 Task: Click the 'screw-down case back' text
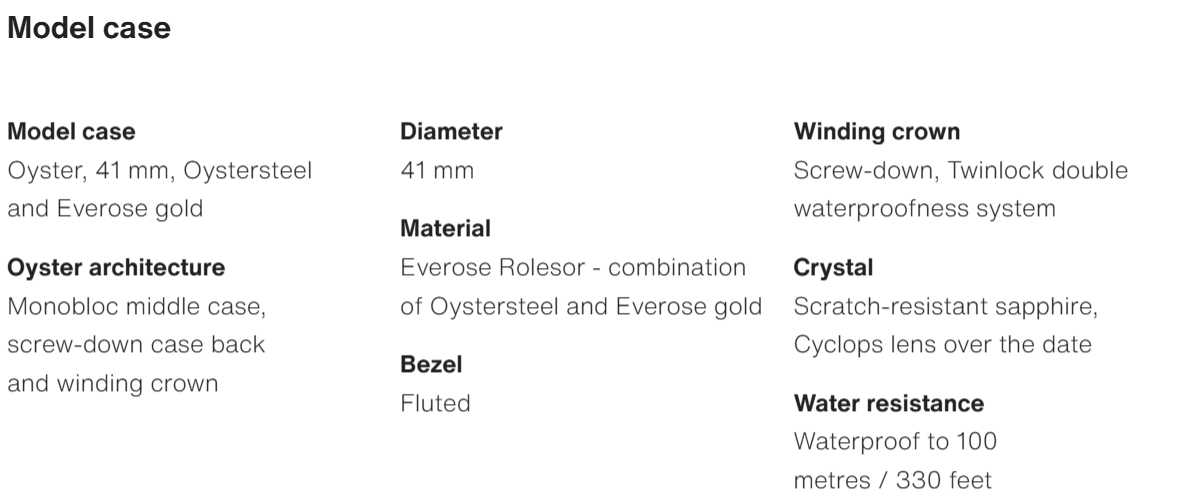(x=136, y=344)
